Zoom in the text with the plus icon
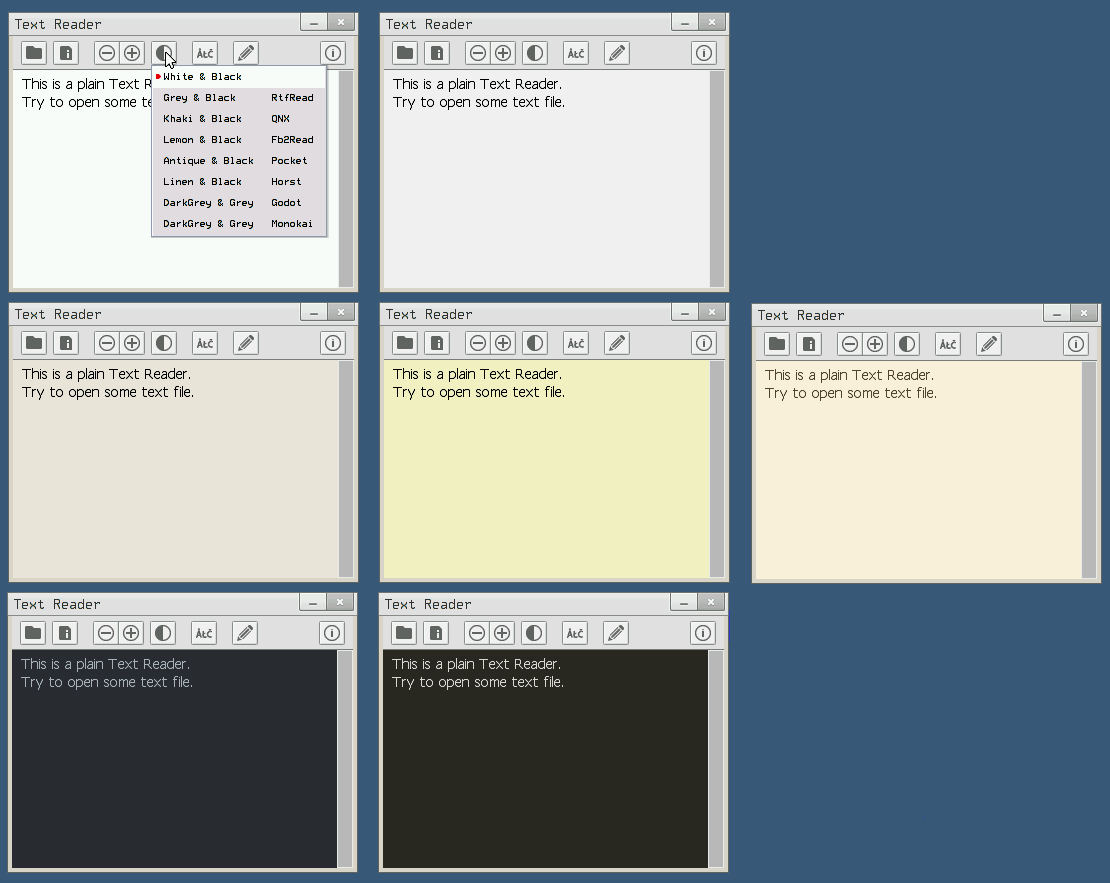This screenshot has width=1110, height=883. pos(131,52)
